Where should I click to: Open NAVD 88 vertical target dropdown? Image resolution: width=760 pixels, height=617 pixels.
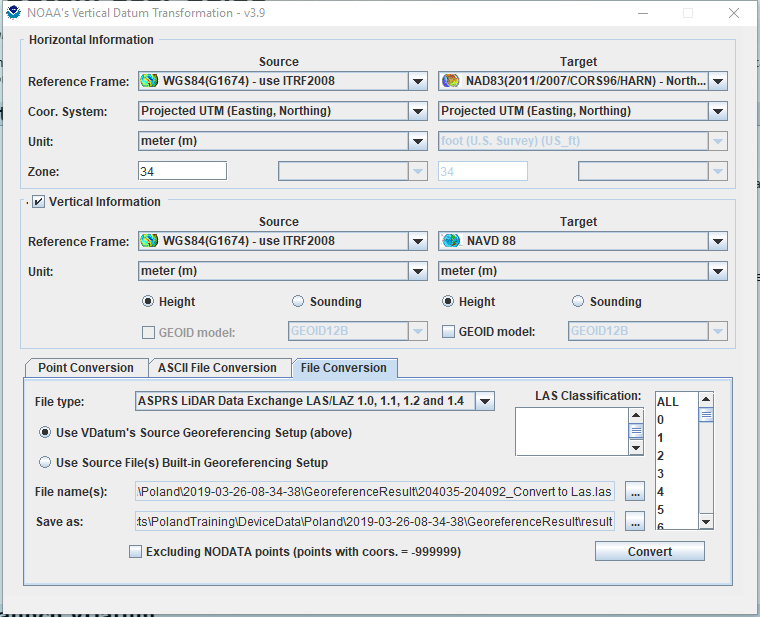(x=718, y=241)
